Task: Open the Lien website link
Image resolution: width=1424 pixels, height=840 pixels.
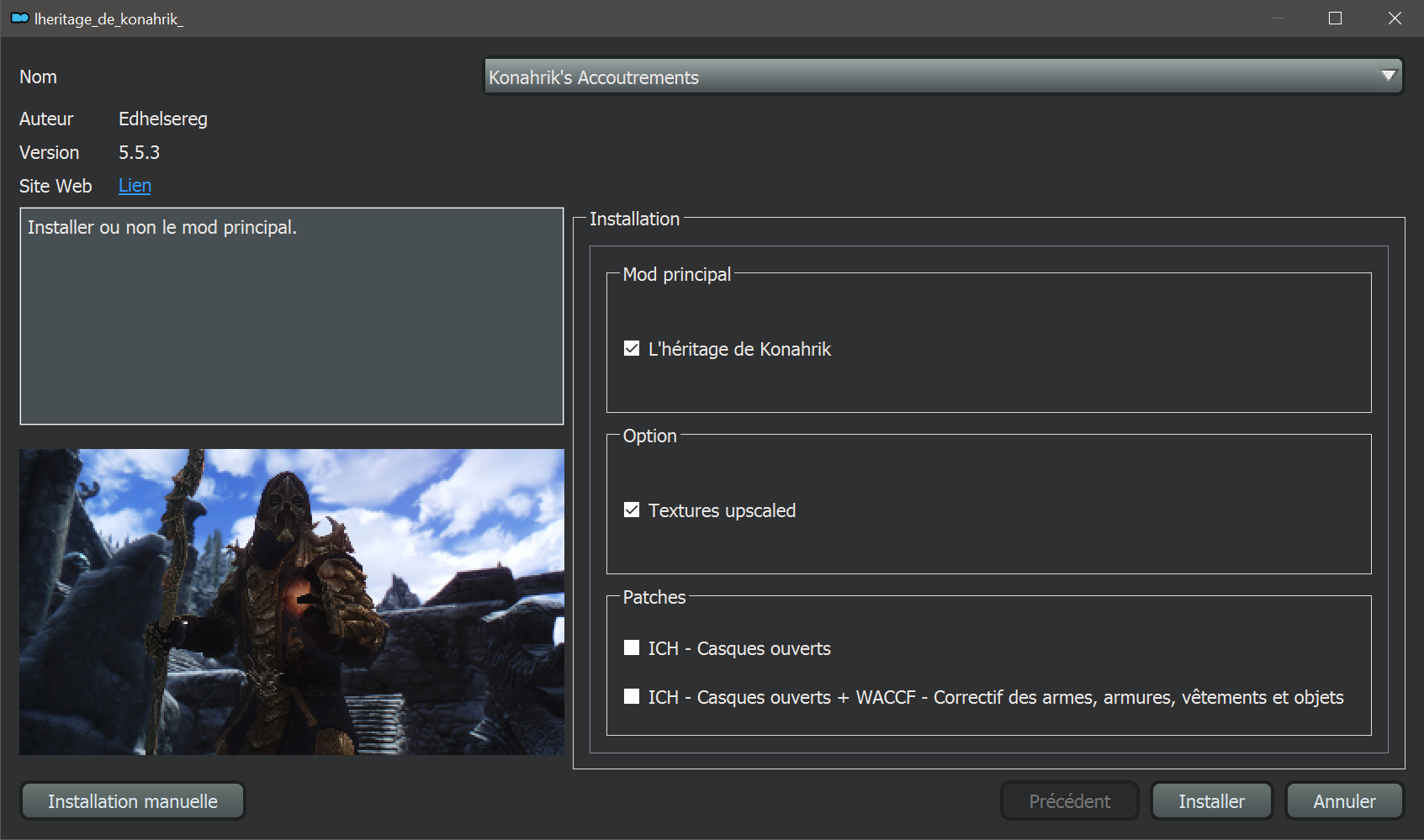Action: pos(135,185)
